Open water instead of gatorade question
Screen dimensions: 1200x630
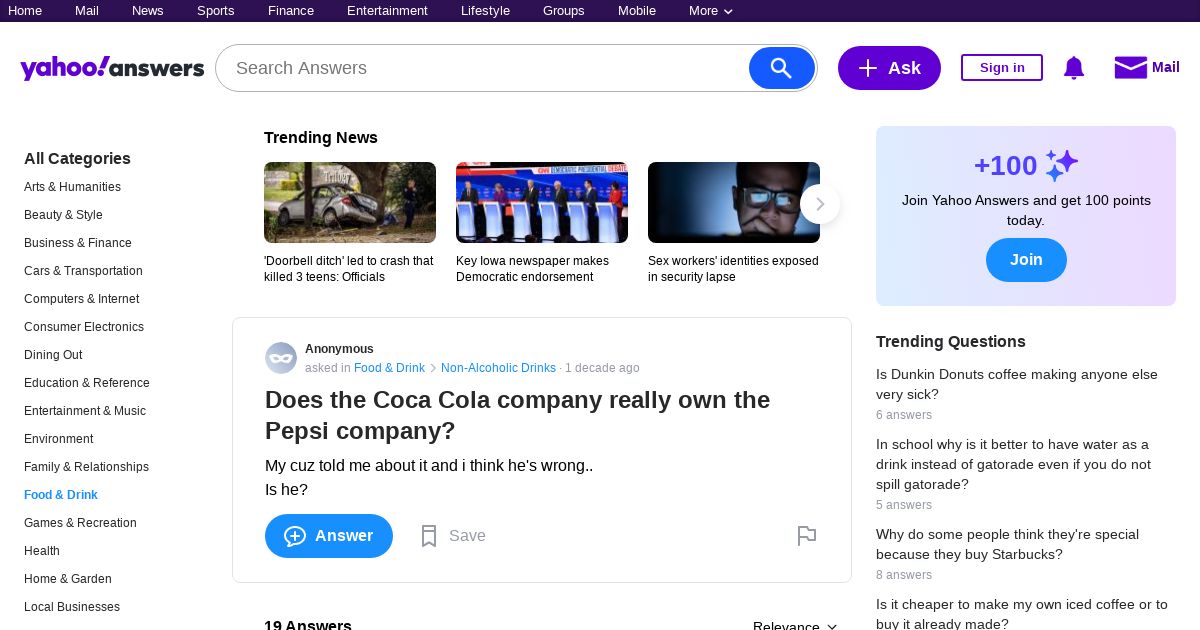(x=1013, y=464)
